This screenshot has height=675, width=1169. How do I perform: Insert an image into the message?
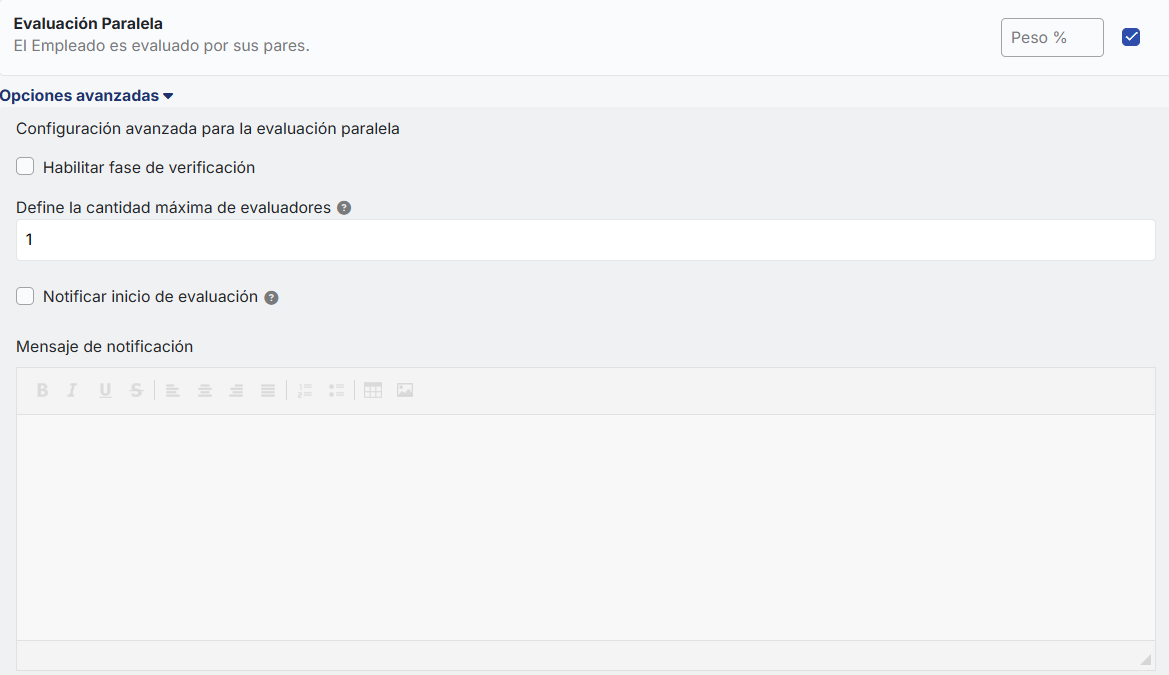(x=405, y=391)
